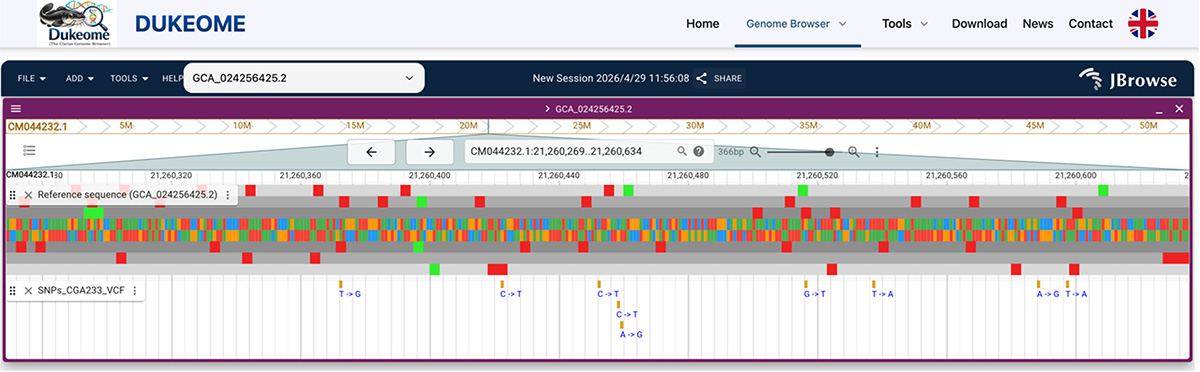Open Reference sequence track options menu
This screenshot has height=372, width=1200.
228,195
